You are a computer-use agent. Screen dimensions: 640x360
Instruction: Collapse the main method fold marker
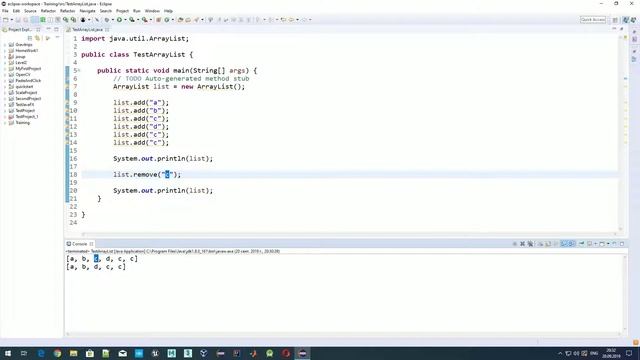click(79, 71)
